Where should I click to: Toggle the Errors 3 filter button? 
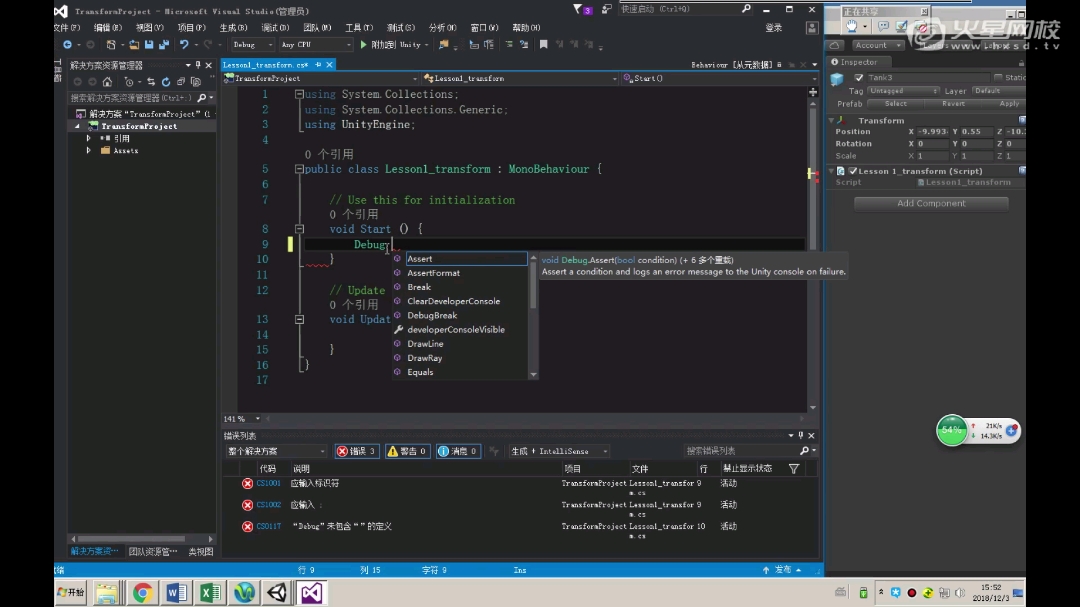click(x=357, y=451)
